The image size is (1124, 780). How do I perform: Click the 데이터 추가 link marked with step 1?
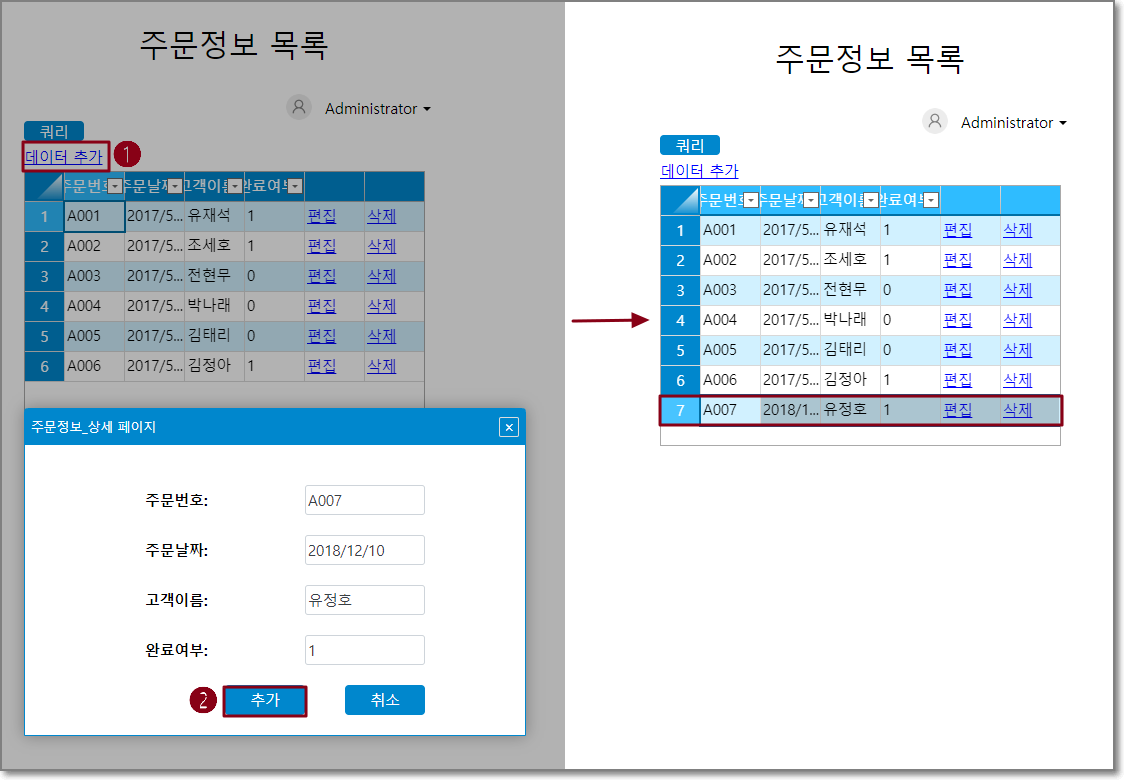[64, 157]
